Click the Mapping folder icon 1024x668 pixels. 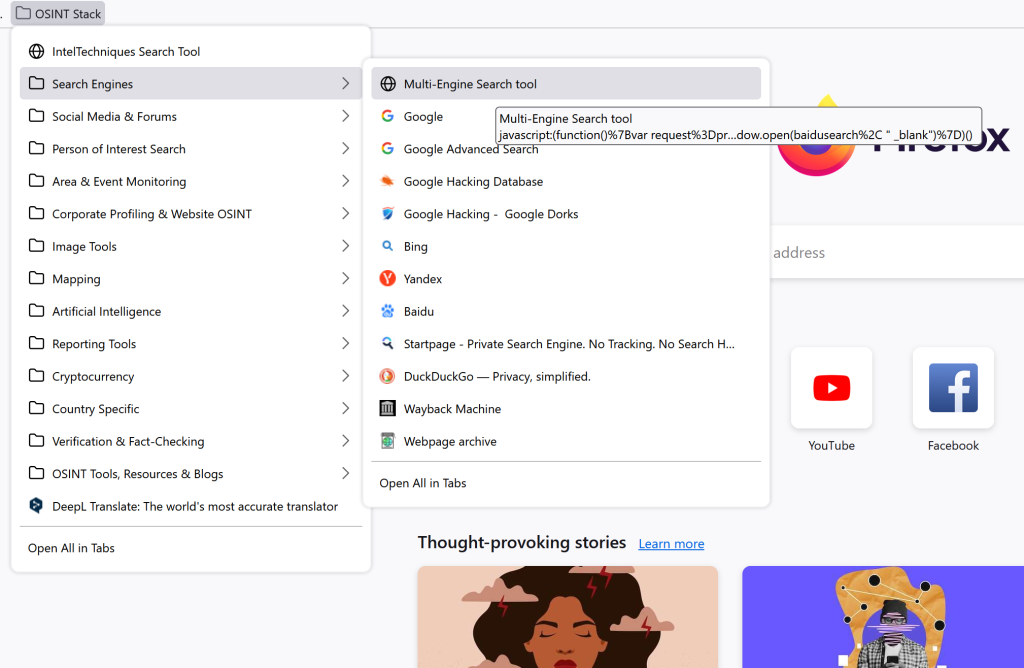[x=37, y=279]
